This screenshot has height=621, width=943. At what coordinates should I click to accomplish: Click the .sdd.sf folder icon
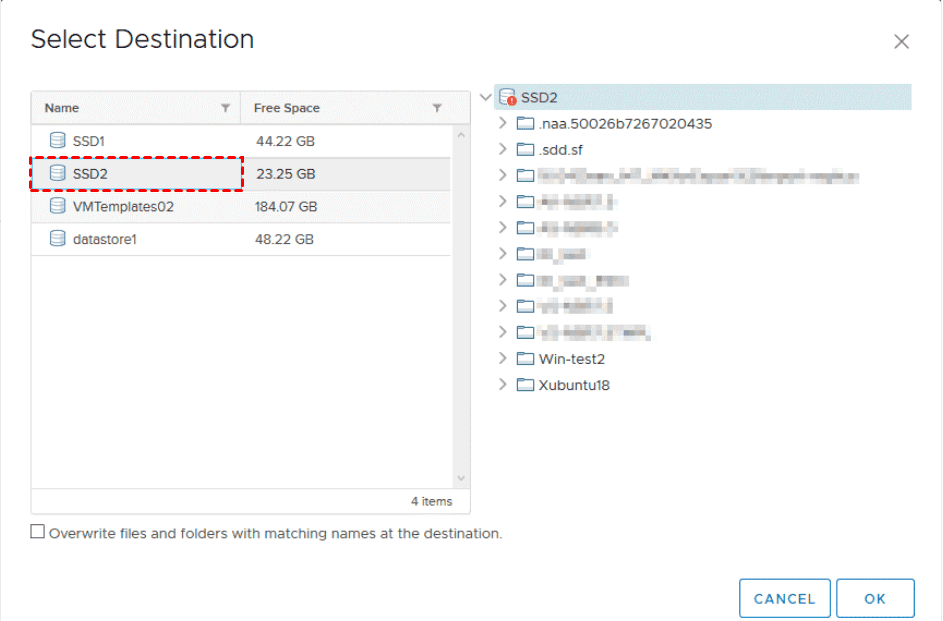(x=525, y=149)
